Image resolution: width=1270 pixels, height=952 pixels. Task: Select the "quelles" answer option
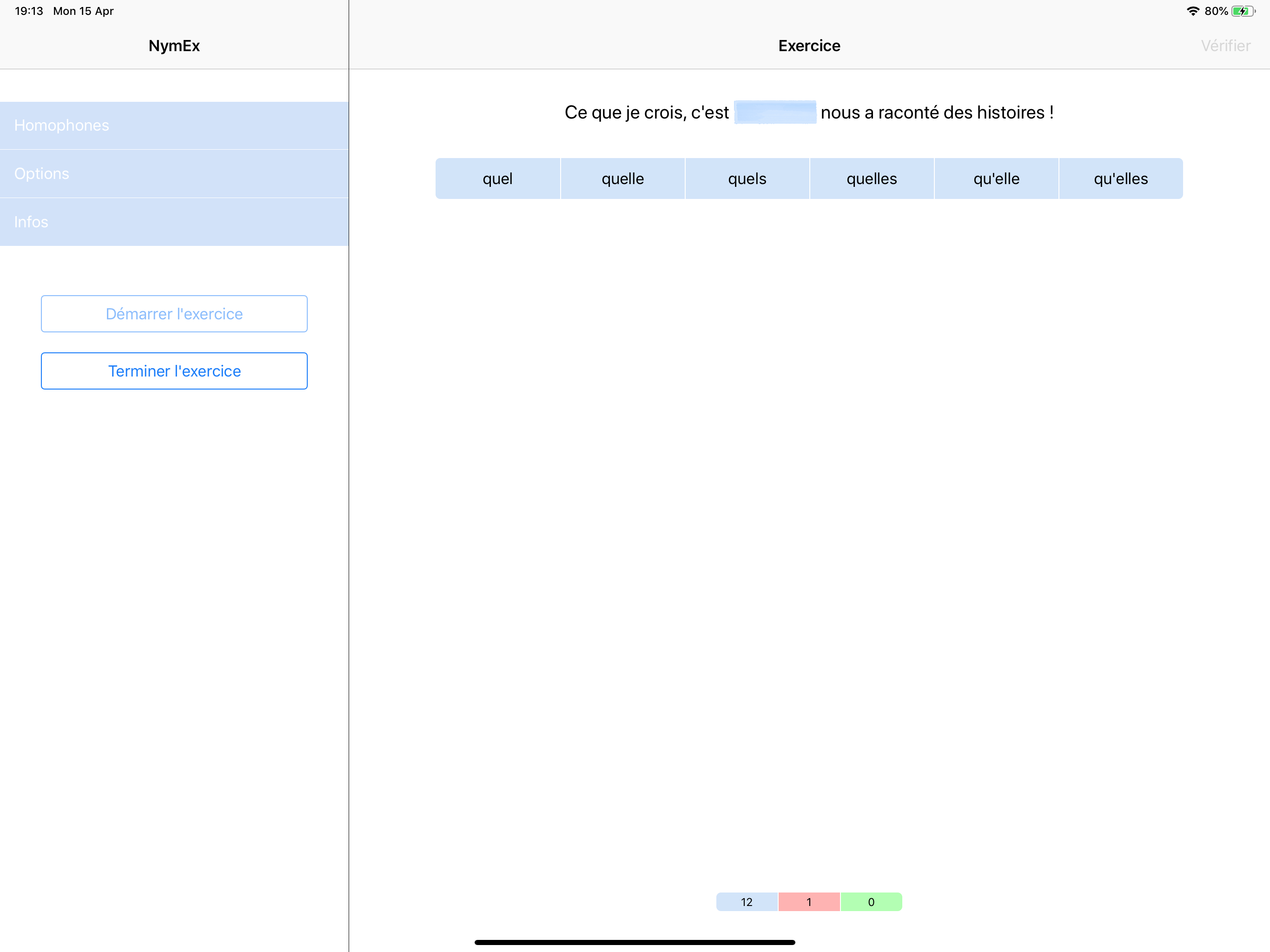872,178
